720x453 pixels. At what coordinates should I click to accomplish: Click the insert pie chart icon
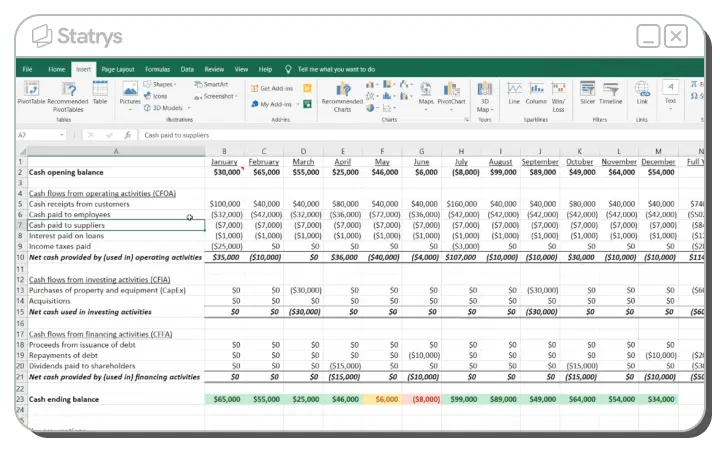tap(371, 108)
